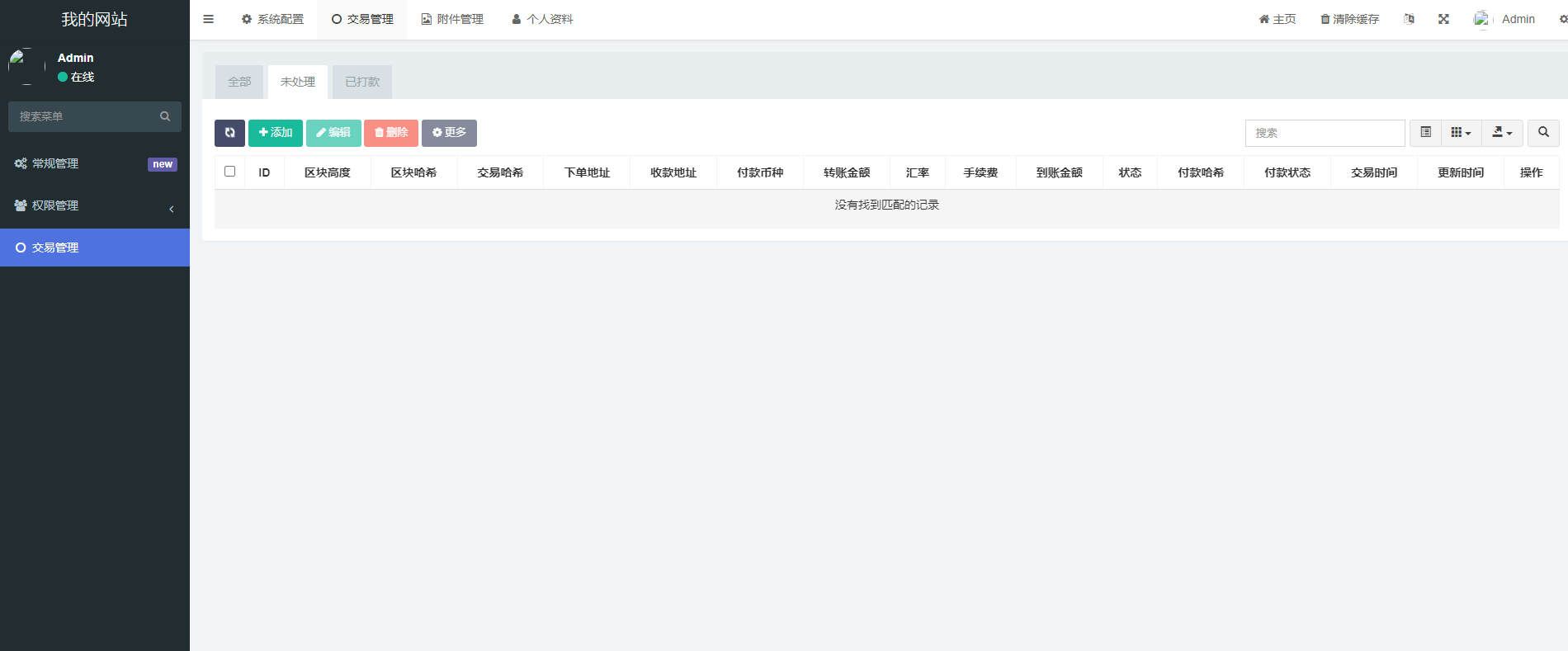Open the columns visibility dropdown
Viewport: 1568px width, 651px height.
click(x=1461, y=133)
